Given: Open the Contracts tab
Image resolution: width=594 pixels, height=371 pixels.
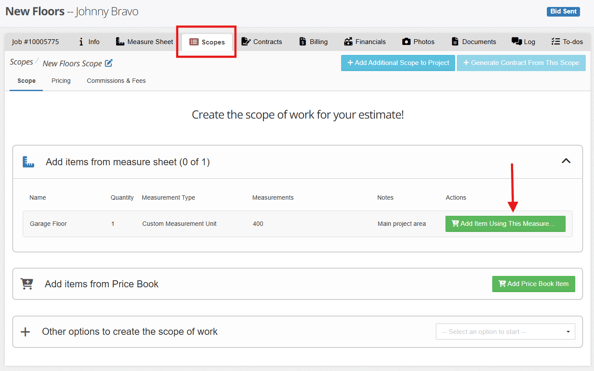Looking at the screenshot, I should [x=262, y=42].
